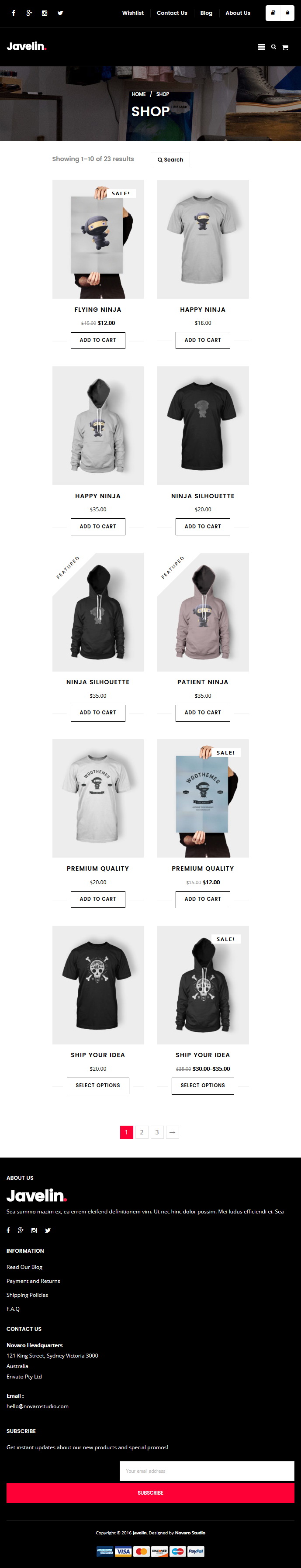The width and height of the screenshot is (301, 1568).
Task: Open the Google Plus icon in top bar
Action: [29, 13]
